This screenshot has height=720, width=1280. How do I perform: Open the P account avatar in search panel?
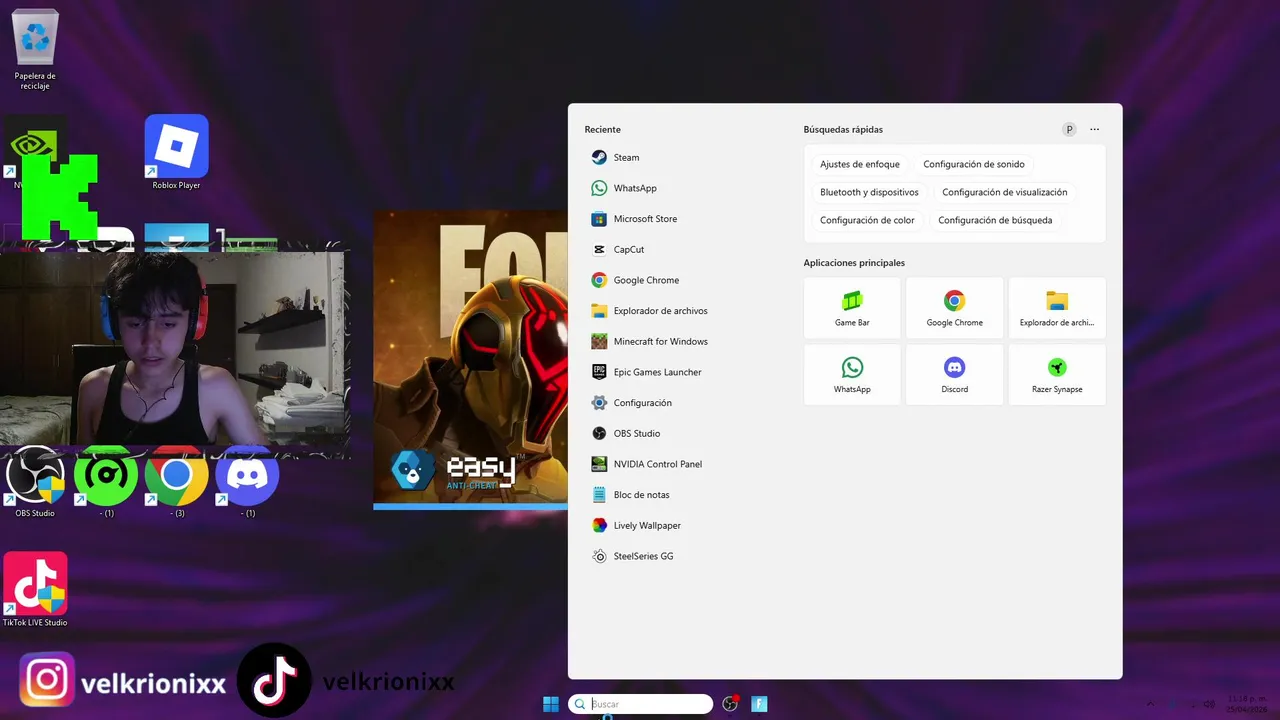click(1069, 129)
